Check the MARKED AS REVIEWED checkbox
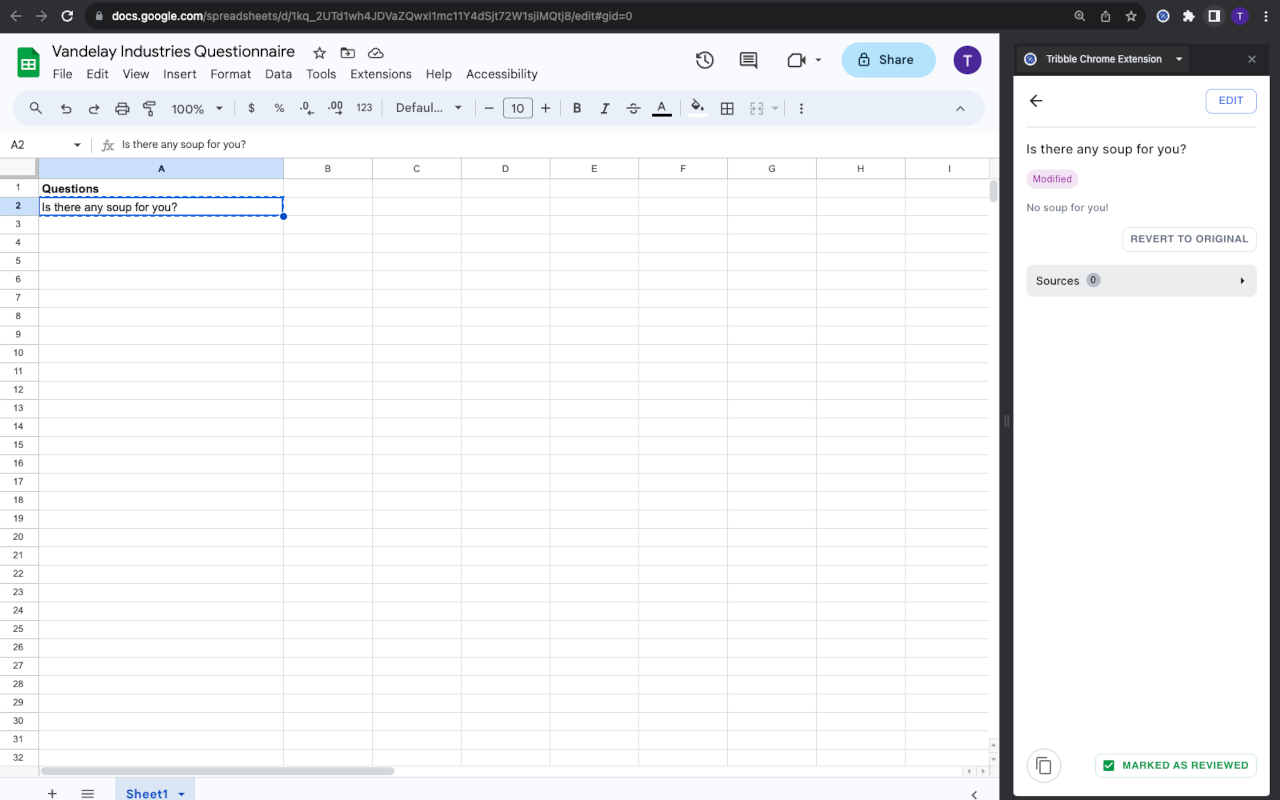 point(1108,765)
